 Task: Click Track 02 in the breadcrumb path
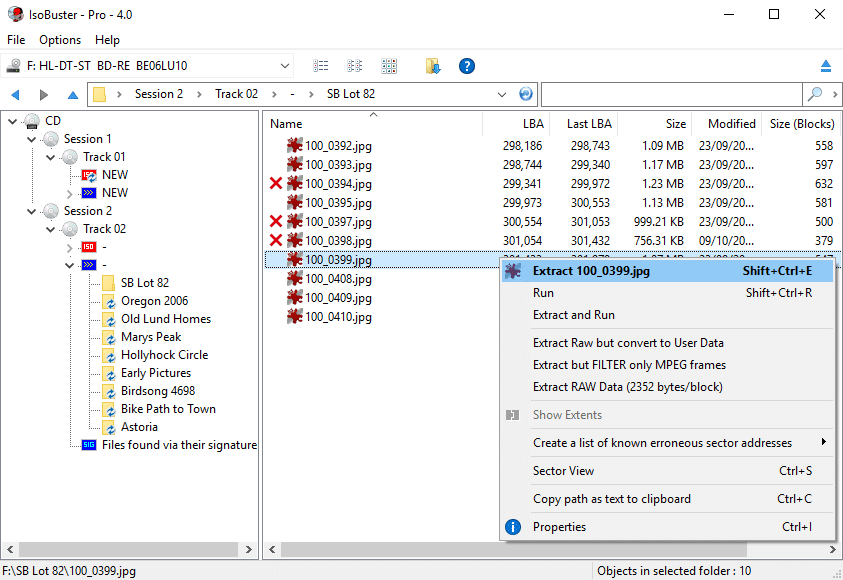point(237,94)
